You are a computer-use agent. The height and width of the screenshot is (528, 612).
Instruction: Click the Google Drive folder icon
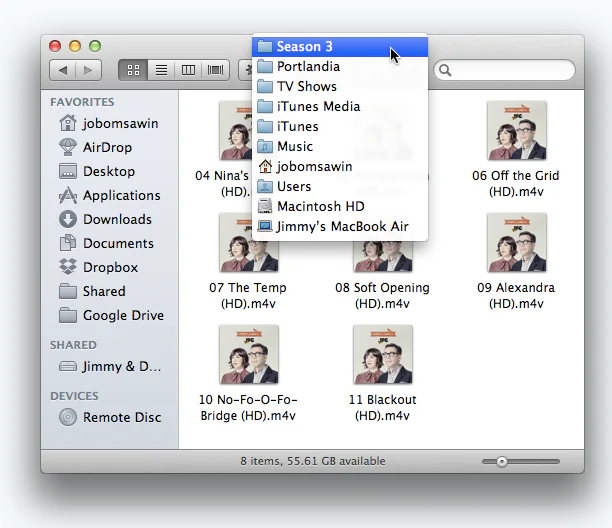point(68,315)
